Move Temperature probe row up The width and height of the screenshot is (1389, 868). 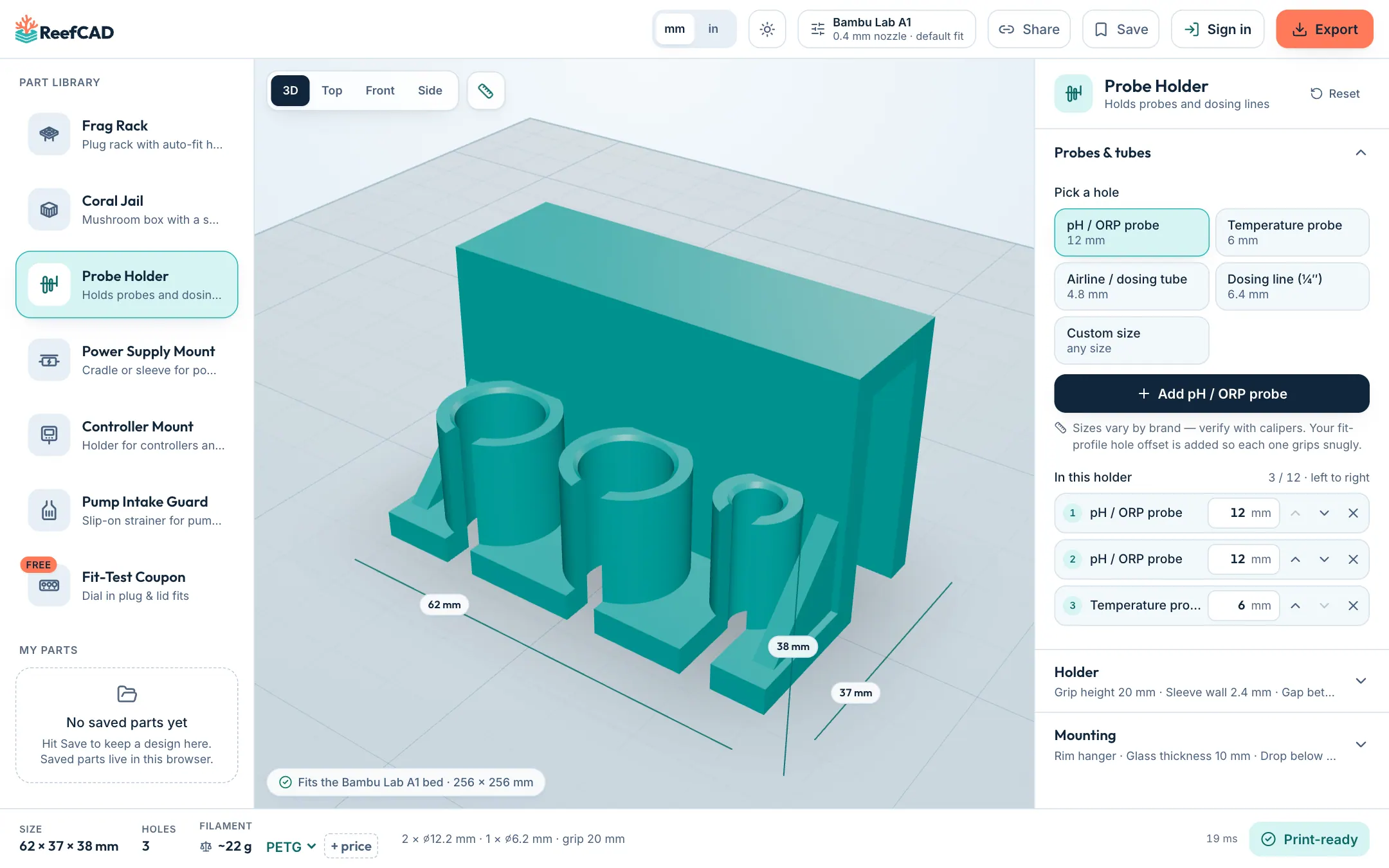click(x=1296, y=606)
